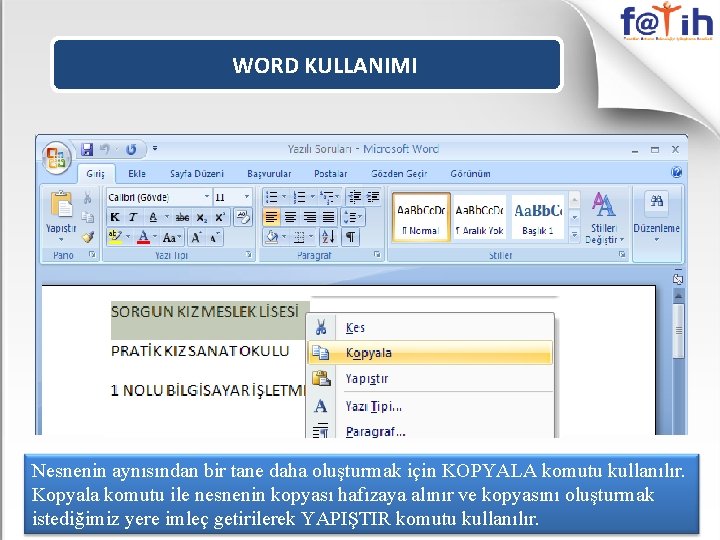This screenshot has width=720, height=540.
Task: Save document with quick access Save icon
Action: 87,149
